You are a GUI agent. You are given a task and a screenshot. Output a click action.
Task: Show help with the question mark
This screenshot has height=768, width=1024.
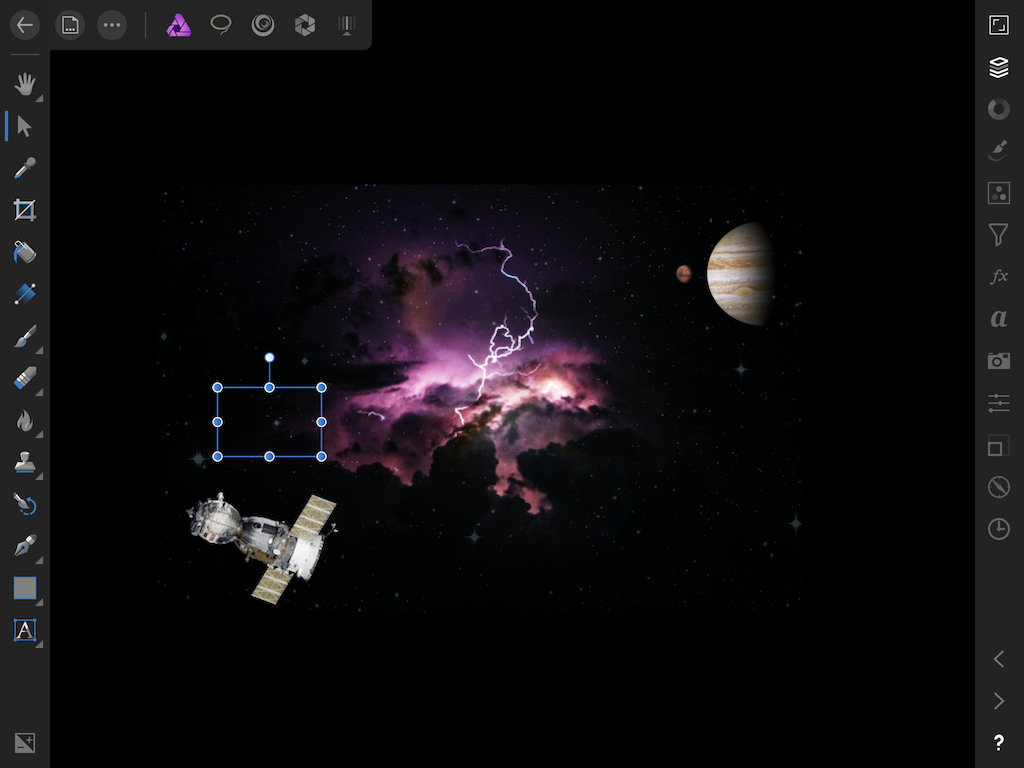999,743
